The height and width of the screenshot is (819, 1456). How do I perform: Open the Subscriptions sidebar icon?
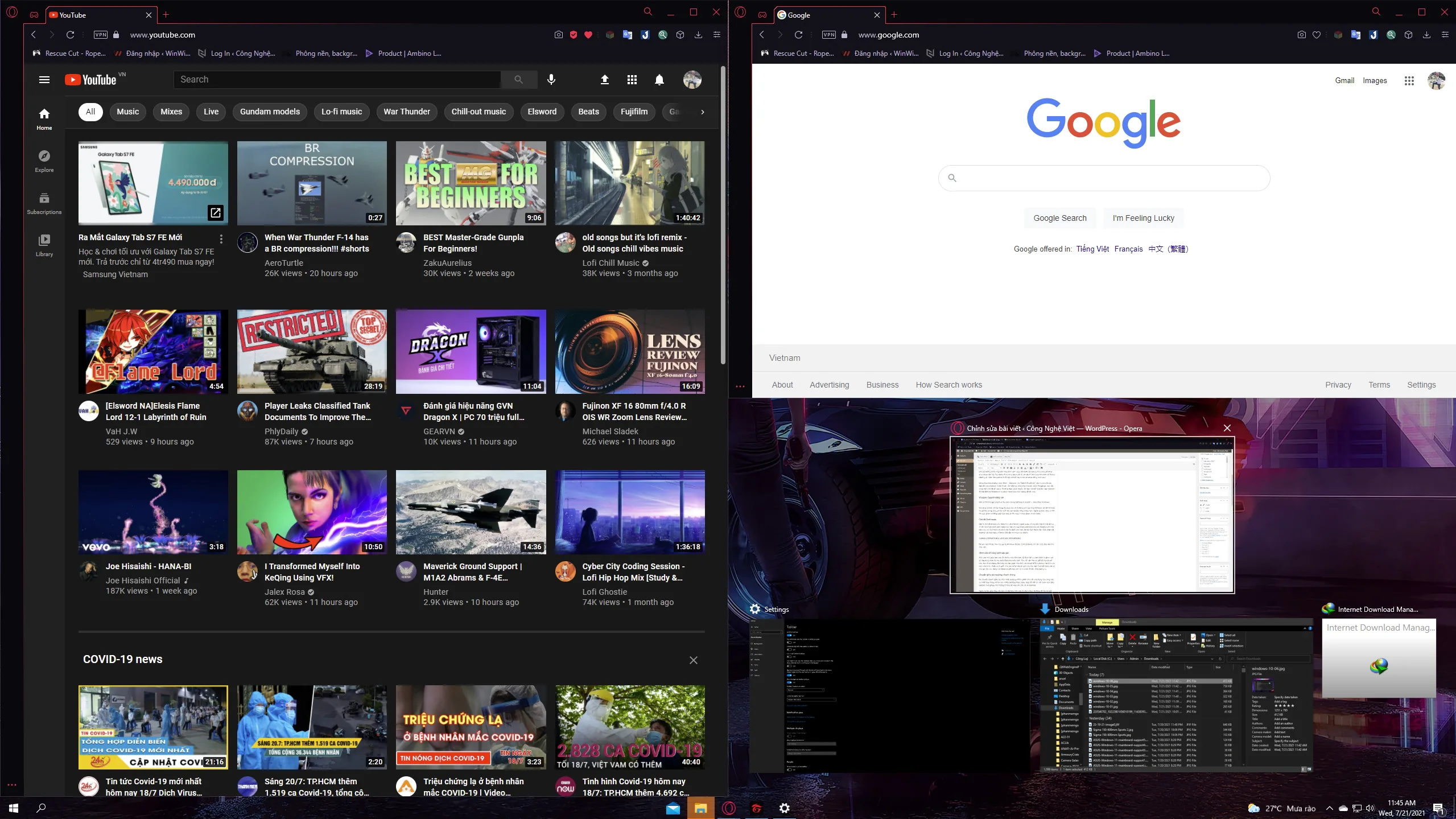pos(44,203)
